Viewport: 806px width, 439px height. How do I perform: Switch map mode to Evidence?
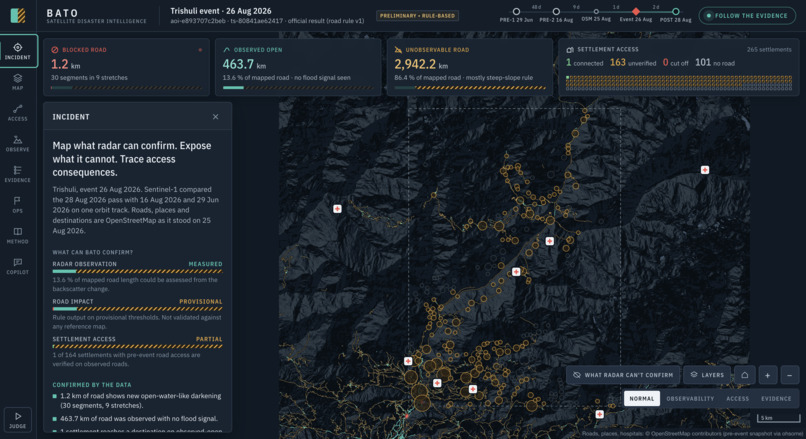tap(776, 398)
